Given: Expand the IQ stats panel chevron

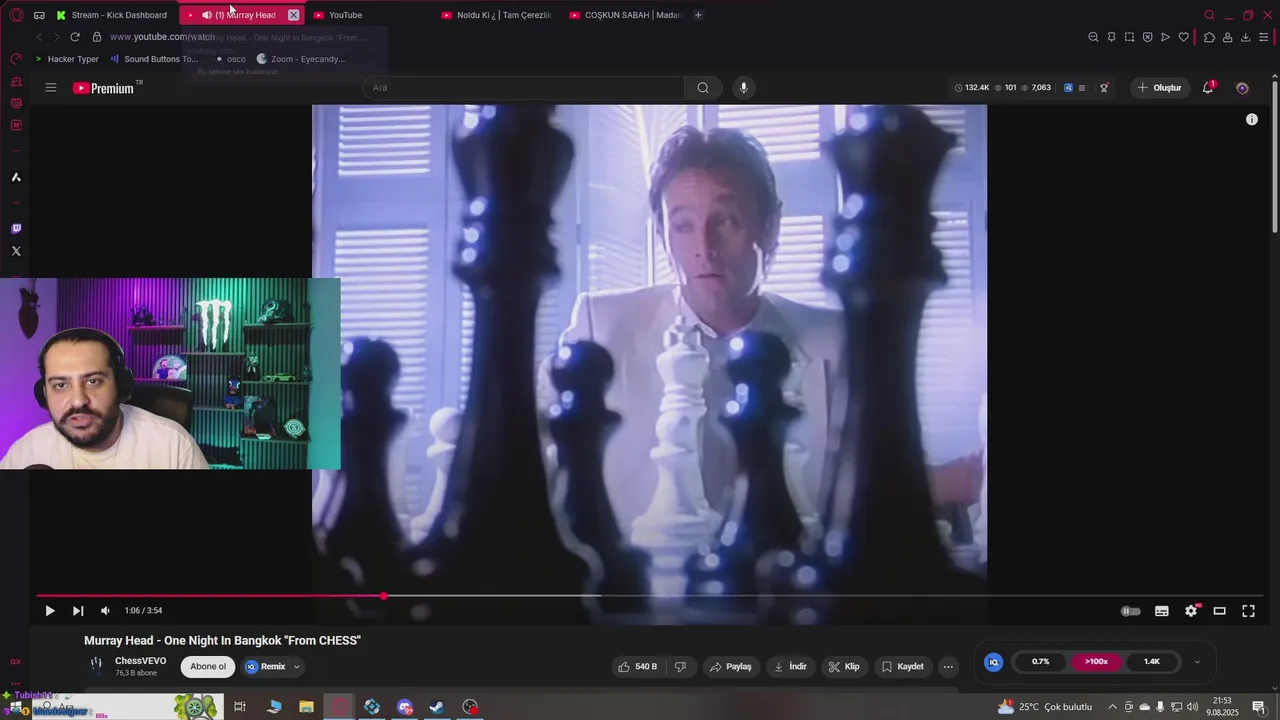Looking at the screenshot, I should pyautogui.click(x=1197, y=662).
